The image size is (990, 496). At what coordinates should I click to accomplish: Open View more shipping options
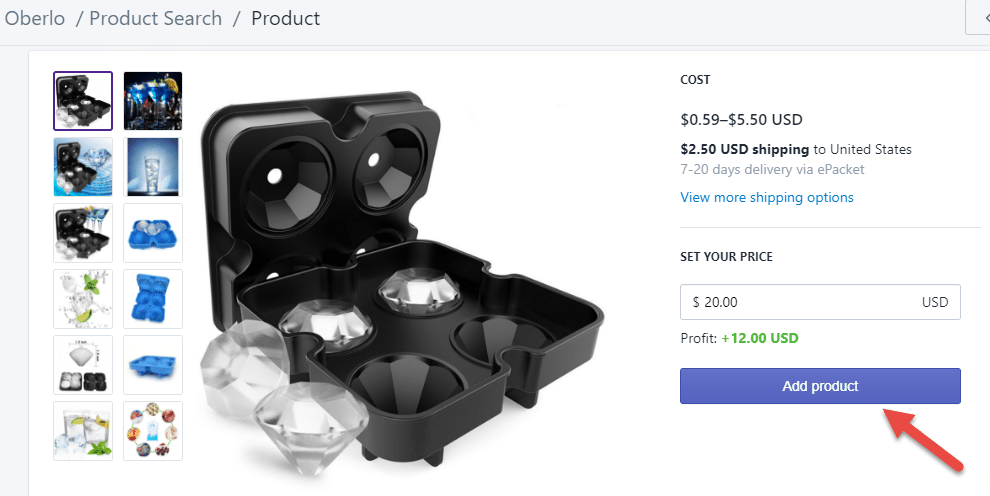(767, 197)
